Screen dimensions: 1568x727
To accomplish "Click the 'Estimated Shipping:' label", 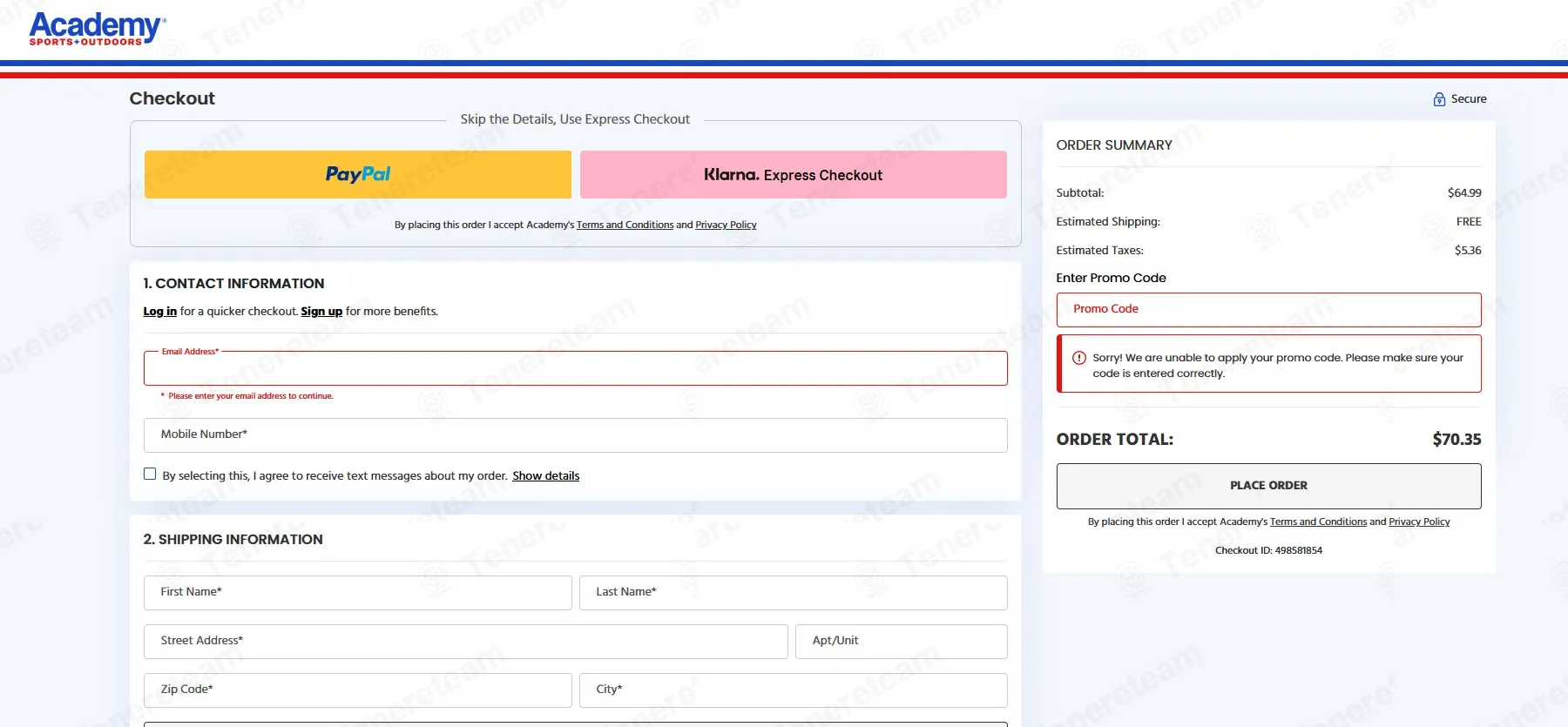I will [1108, 222].
